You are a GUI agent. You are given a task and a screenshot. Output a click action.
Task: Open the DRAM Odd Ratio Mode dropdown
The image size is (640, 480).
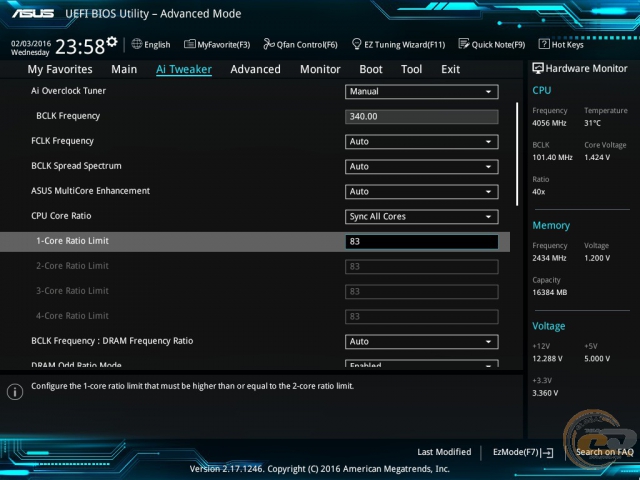click(x=422, y=364)
